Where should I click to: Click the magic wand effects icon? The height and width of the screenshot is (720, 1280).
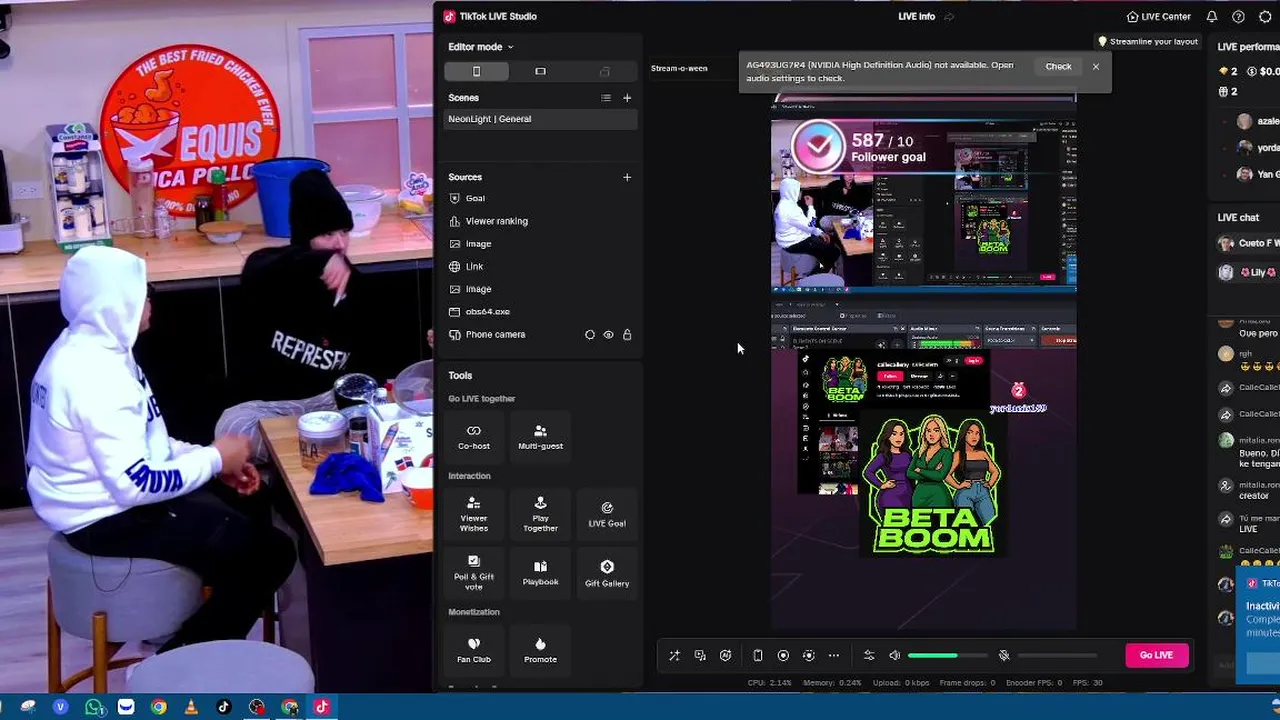674,656
